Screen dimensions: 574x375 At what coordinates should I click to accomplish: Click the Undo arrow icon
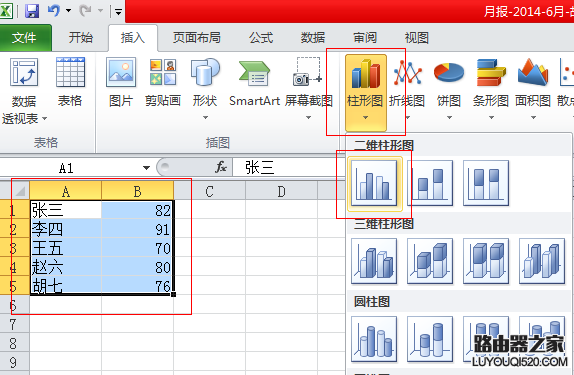coord(53,11)
